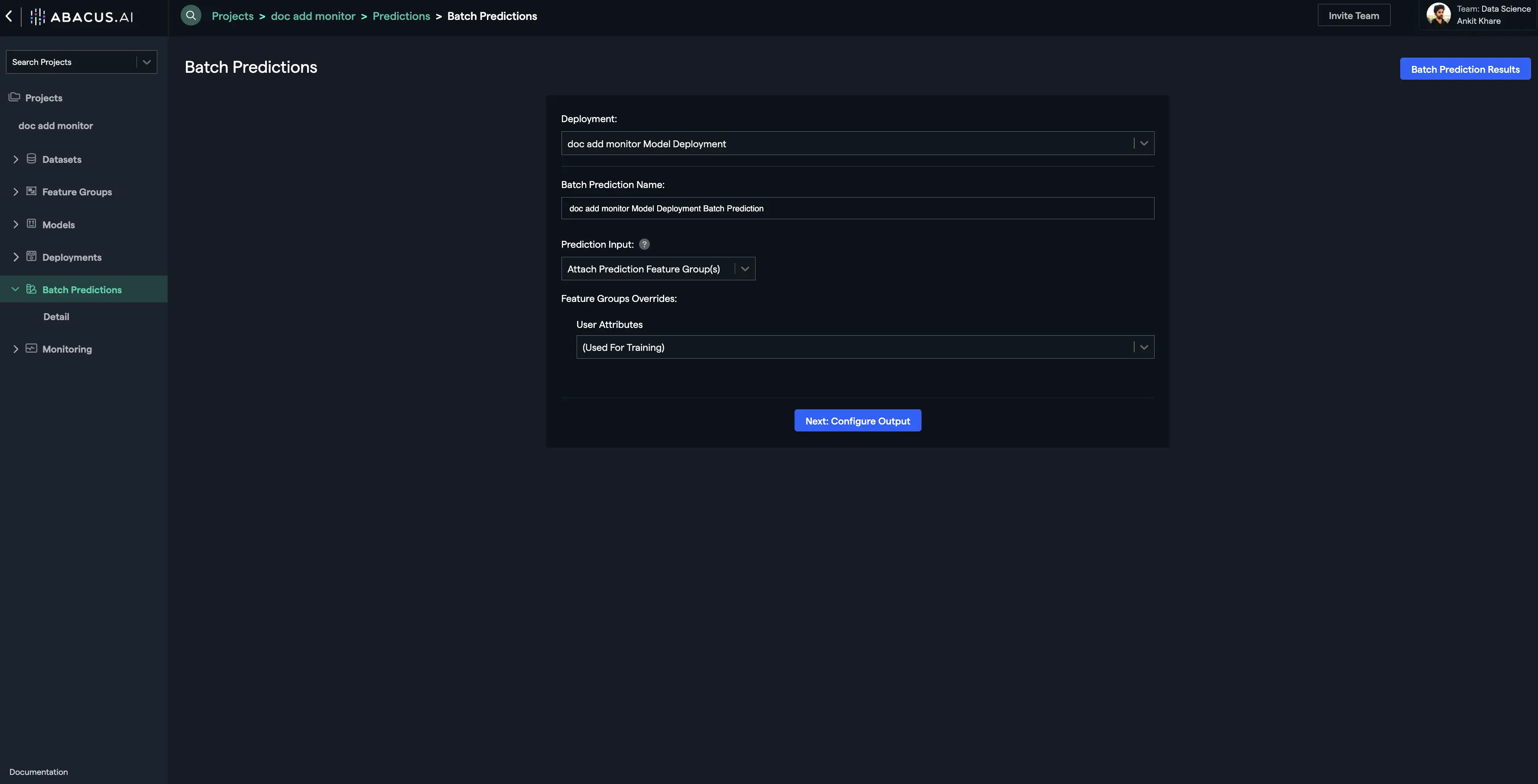The height and width of the screenshot is (784, 1538).
Task: Open the search projects icon in the top bar
Action: (x=191, y=15)
